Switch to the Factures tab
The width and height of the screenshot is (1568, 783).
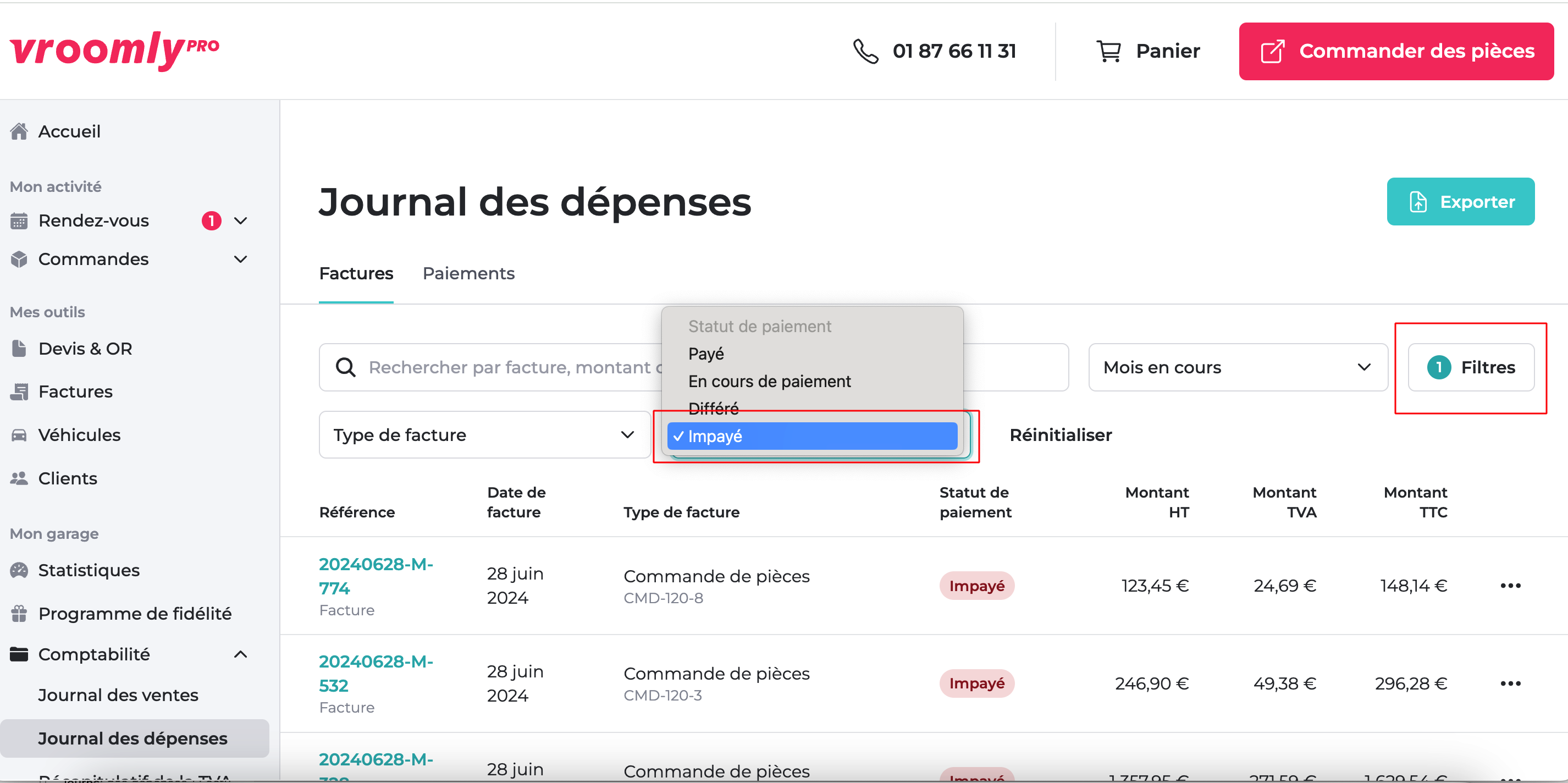pyautogui.click(x=356, y=273)
